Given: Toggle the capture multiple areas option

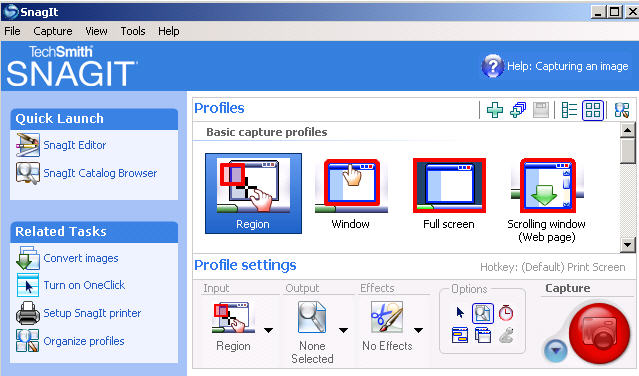Looking at the screenshot, I should point(460,336).
